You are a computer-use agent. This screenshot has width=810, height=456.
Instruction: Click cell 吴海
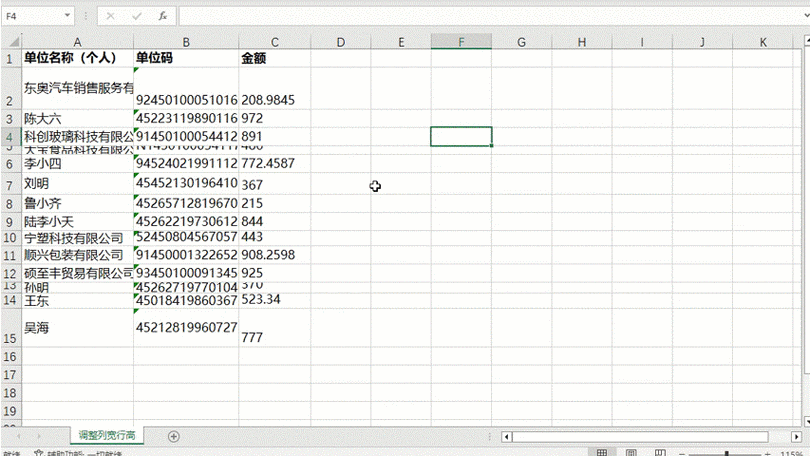(x=77, y=327)
